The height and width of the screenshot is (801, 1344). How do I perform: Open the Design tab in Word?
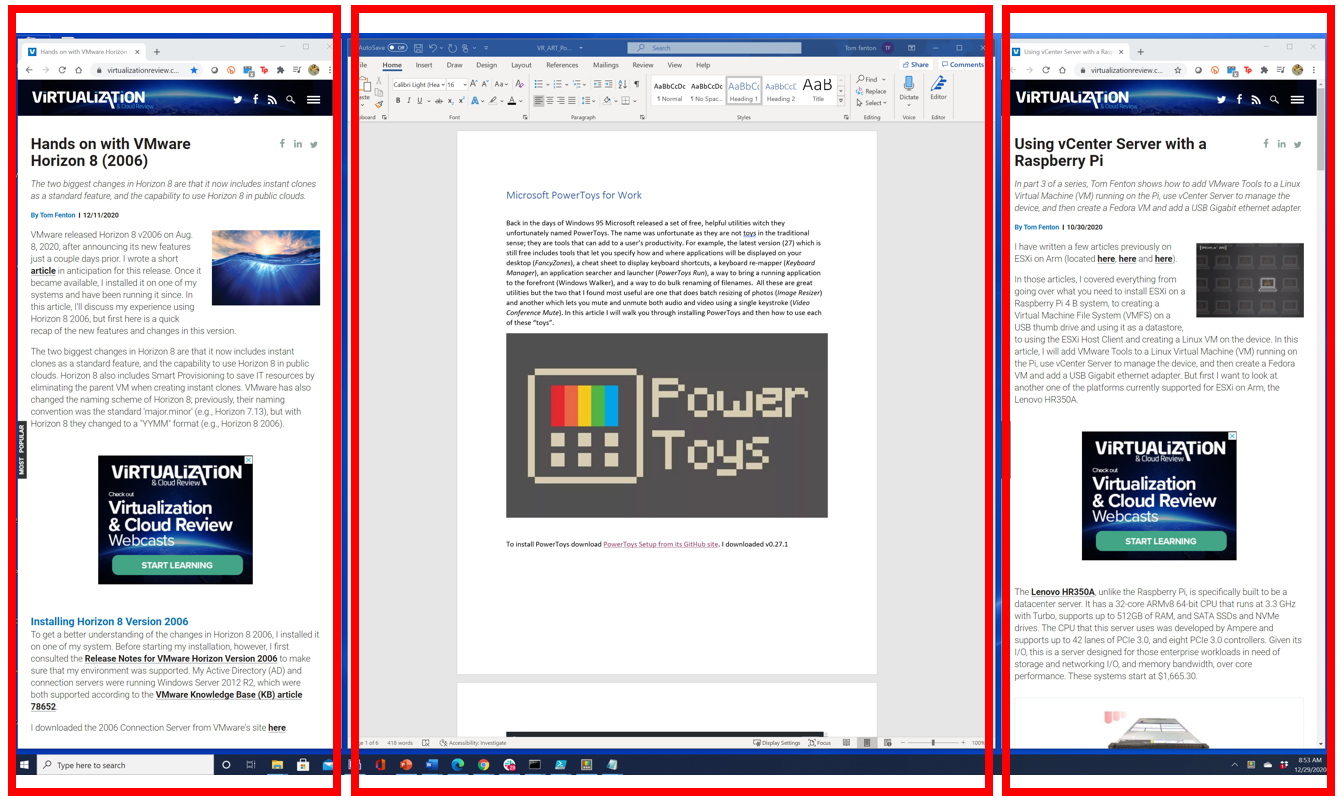point(487,65)
